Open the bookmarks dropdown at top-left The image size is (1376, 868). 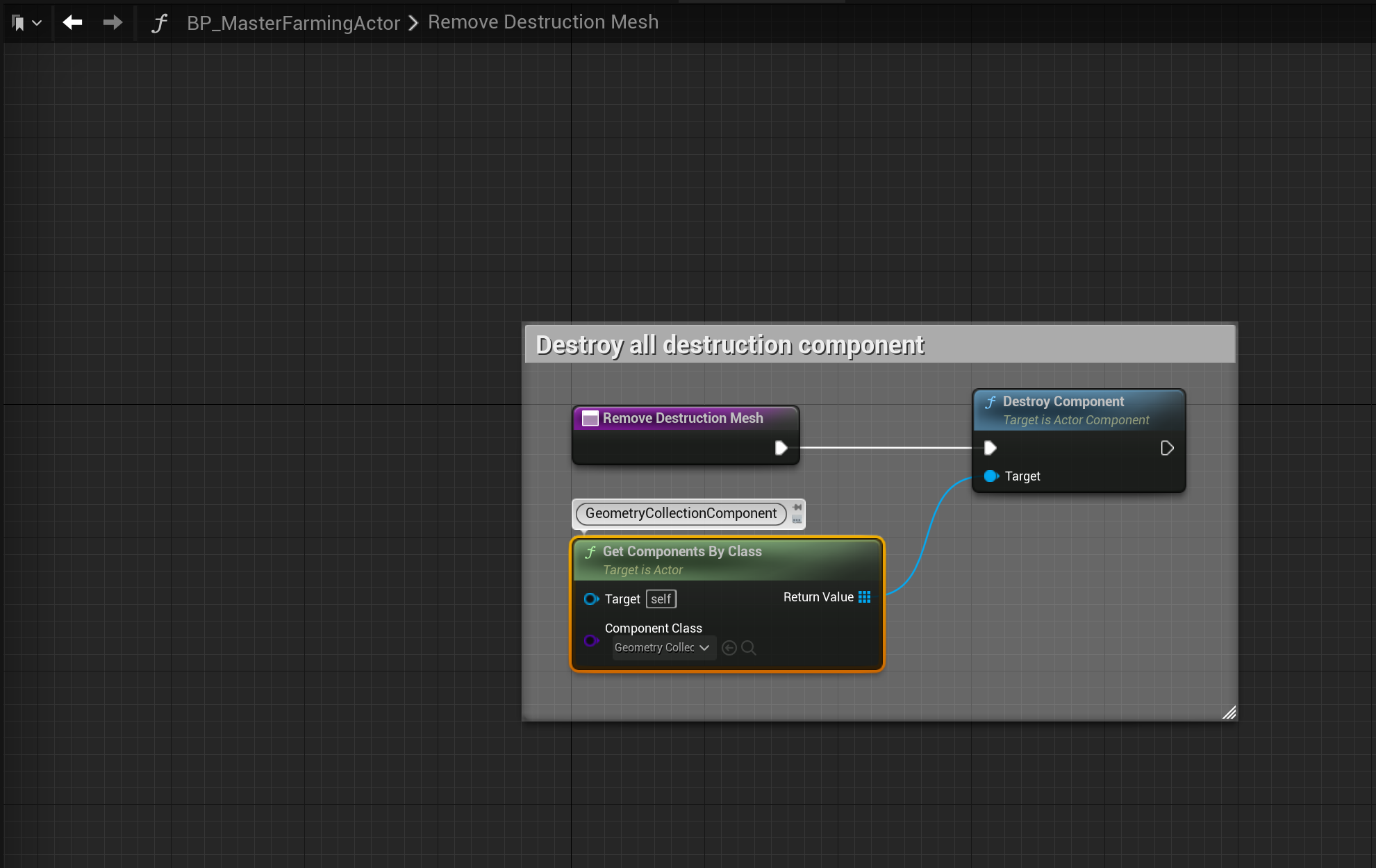point(26,23)
